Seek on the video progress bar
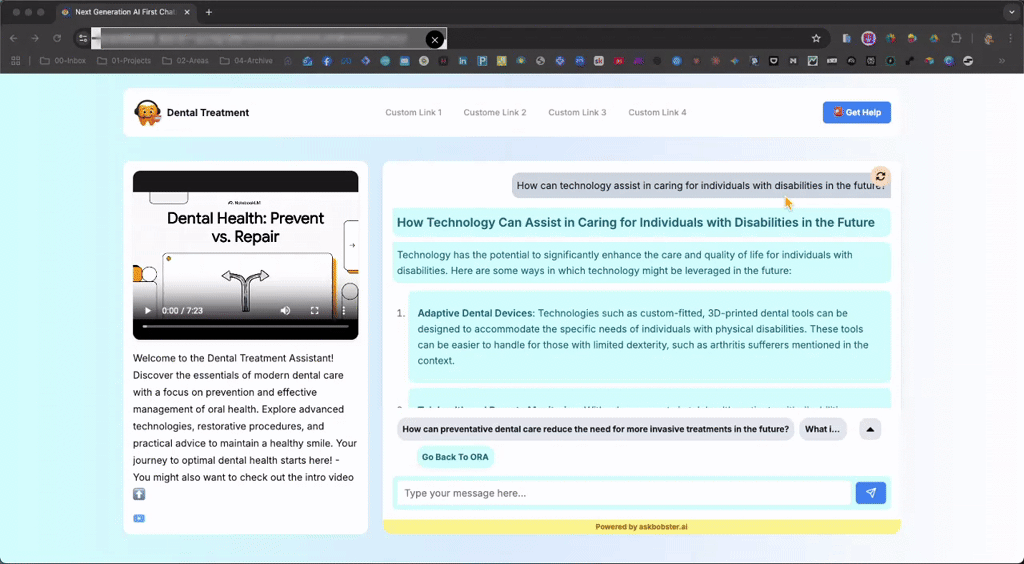 click(246, 326)
